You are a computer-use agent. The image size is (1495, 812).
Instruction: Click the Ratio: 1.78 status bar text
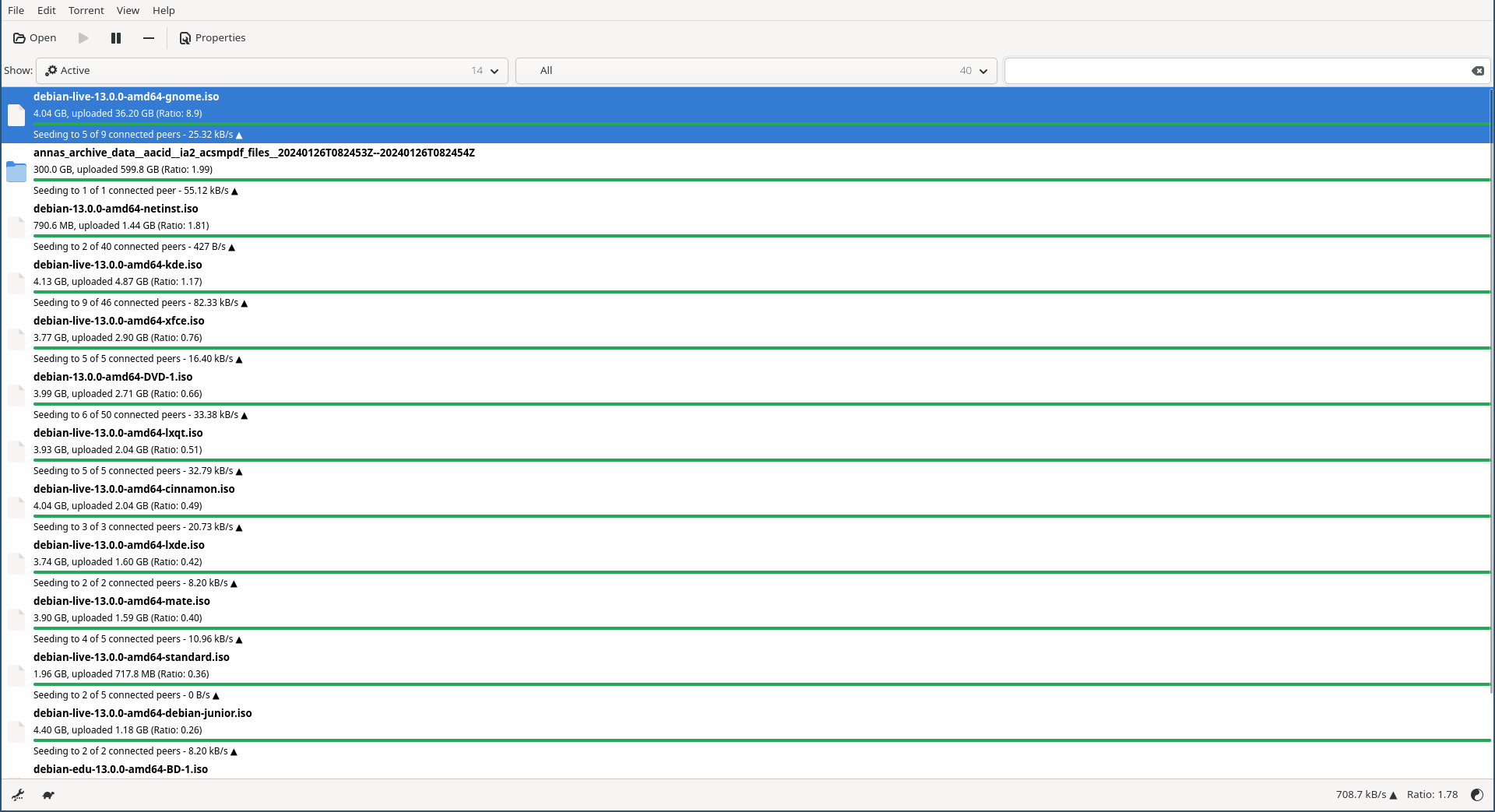(x=1432, y=795)
